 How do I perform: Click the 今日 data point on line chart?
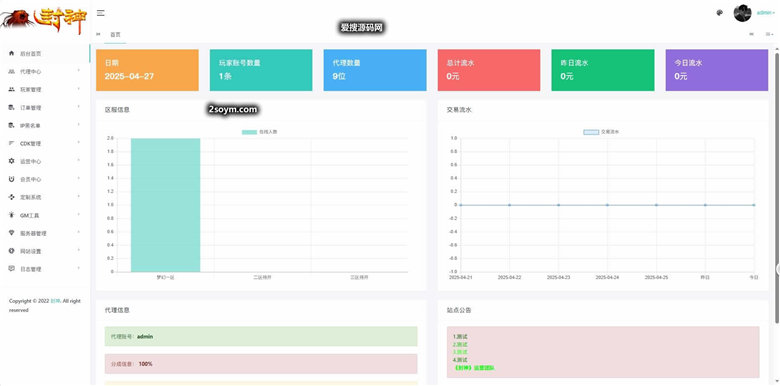point(754,205)
